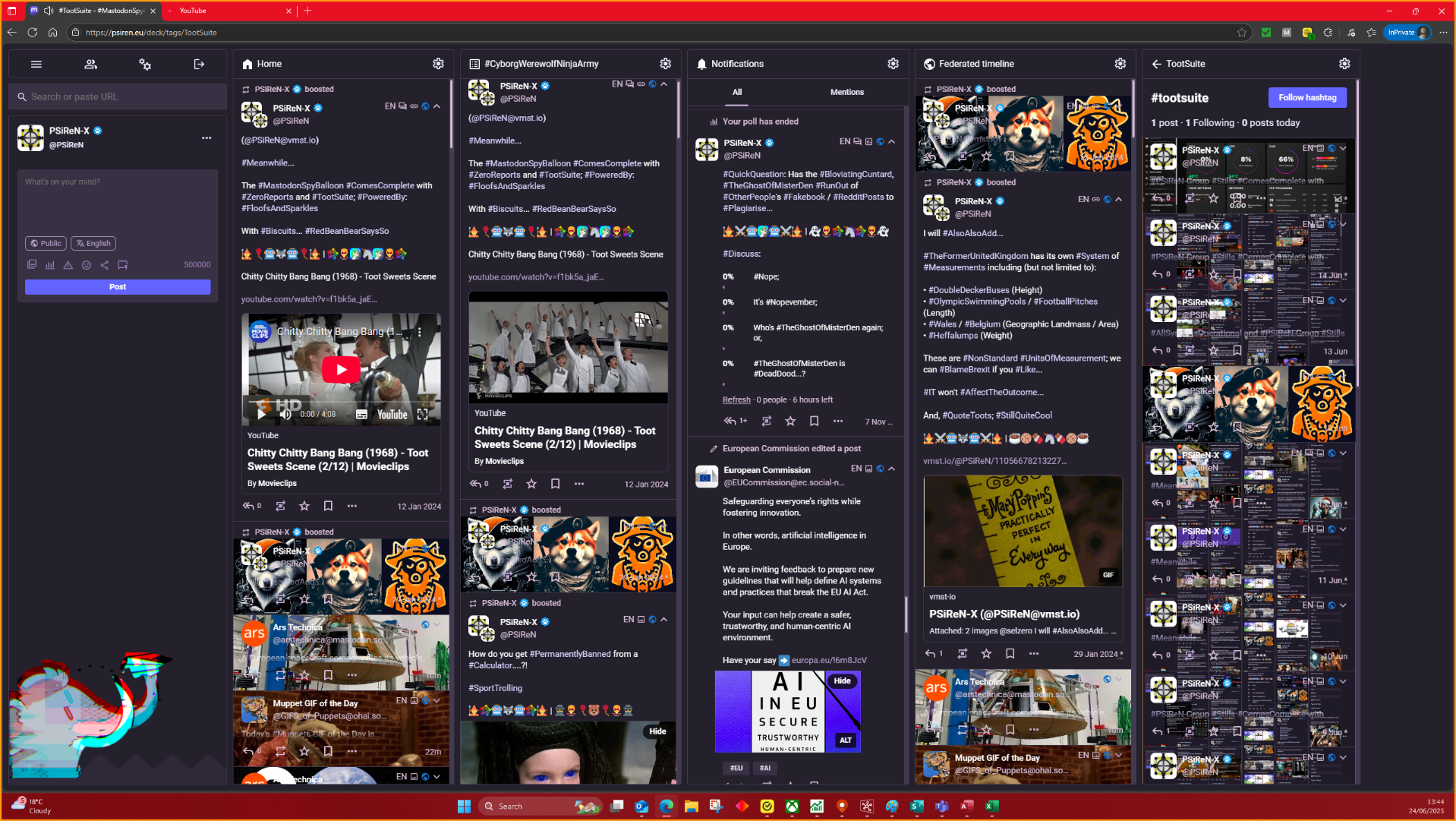Open the Public visibility dropdown
This screenshot has height=821, width=1456.
click(46, 244)
